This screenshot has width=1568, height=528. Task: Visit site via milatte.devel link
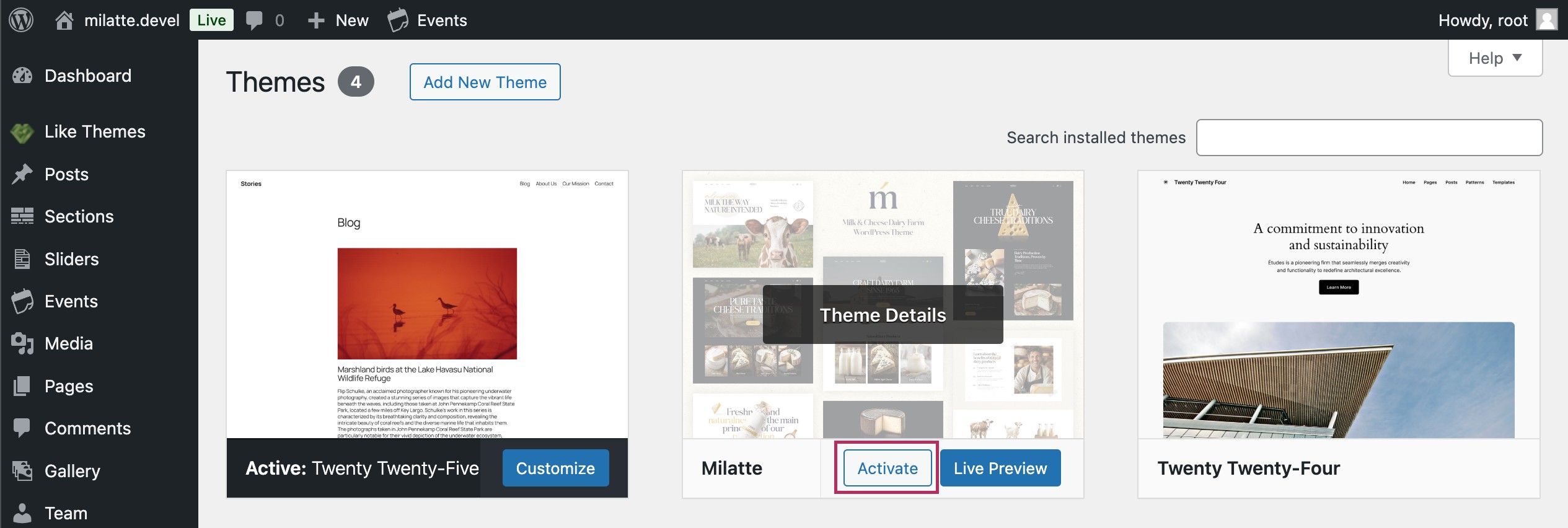[x=131, y=20]
